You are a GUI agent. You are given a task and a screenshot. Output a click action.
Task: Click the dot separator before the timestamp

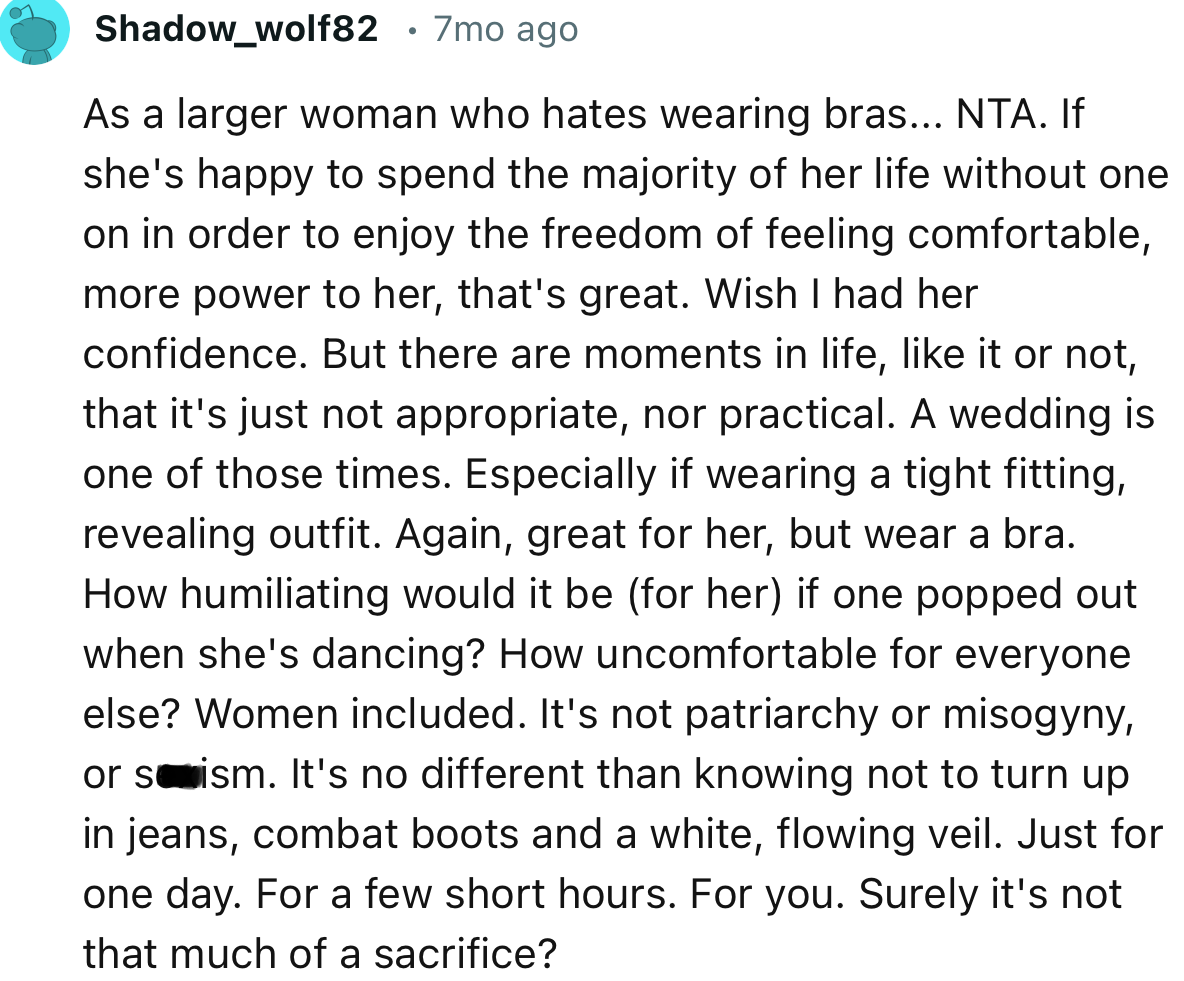point(411,30)
